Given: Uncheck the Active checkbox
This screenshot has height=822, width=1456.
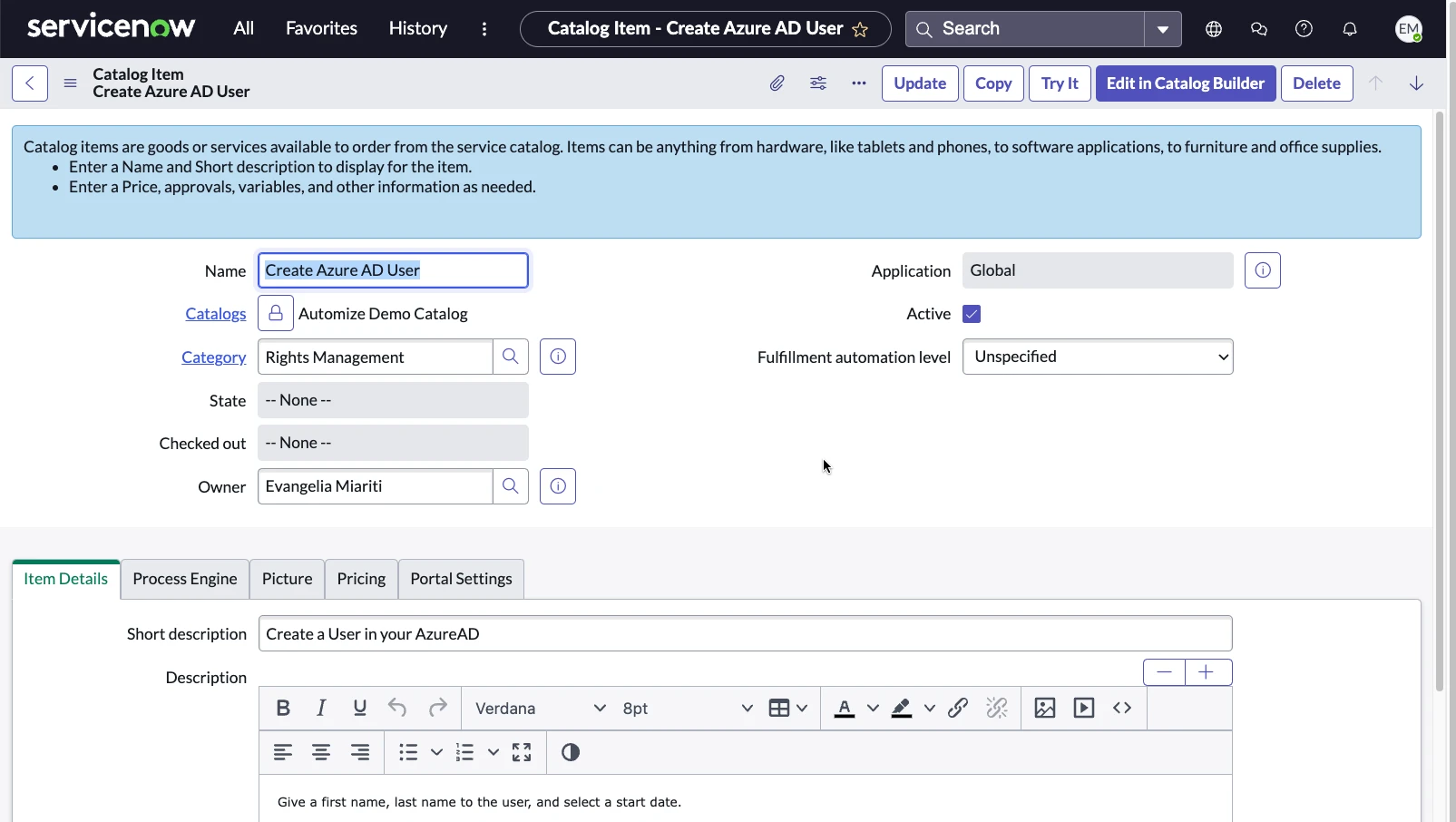Looking at the screenshot, I should pos(972,314).
